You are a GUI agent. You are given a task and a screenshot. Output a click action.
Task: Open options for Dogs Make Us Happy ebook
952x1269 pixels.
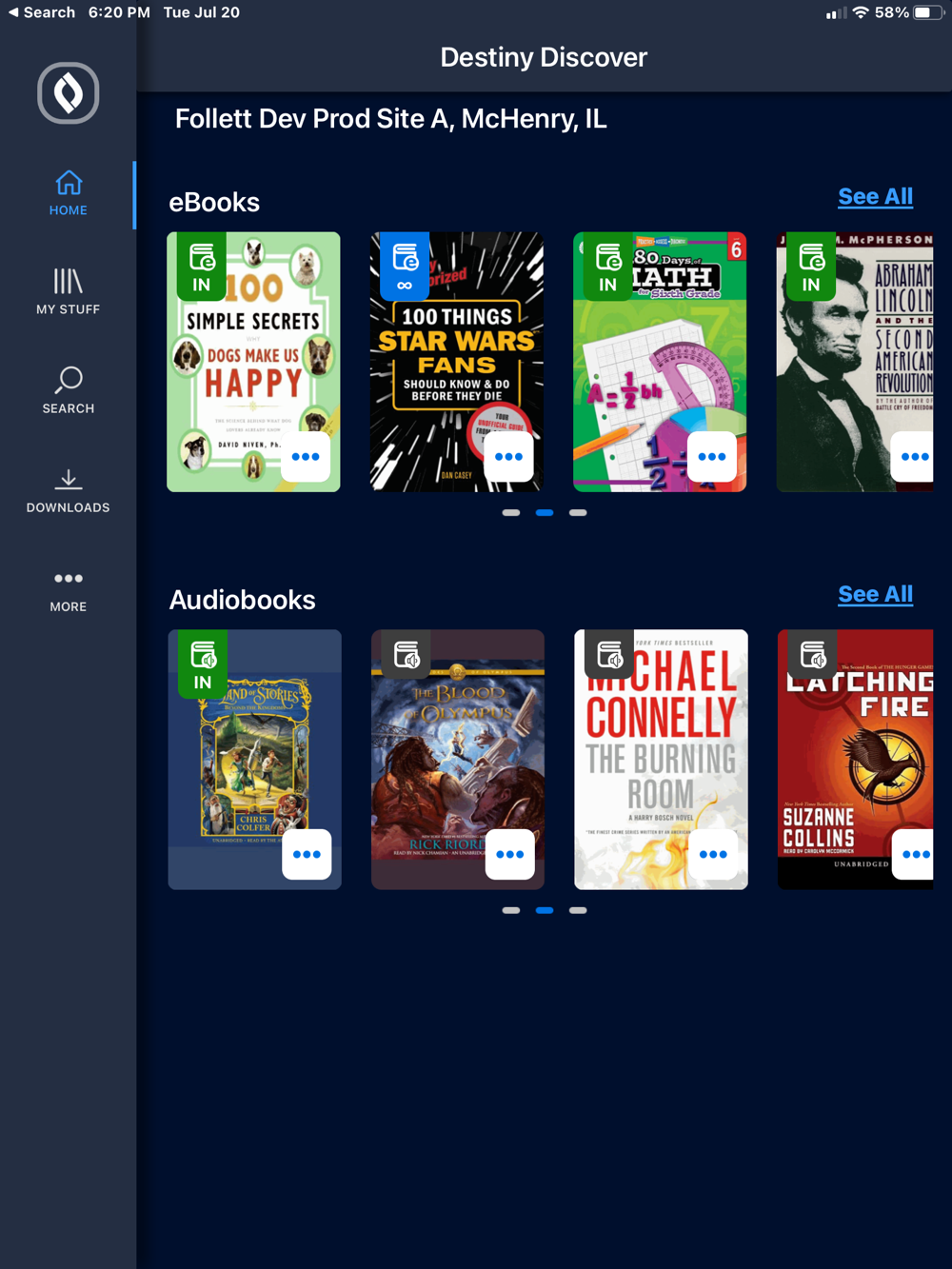[306, 457]
